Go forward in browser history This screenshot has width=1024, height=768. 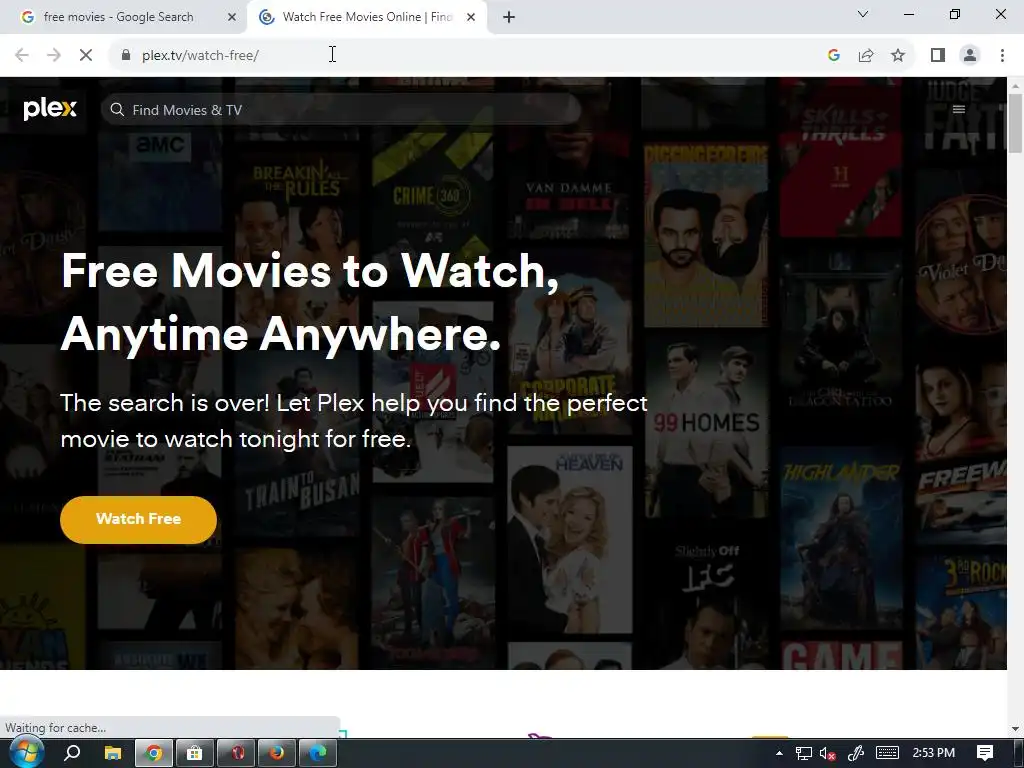(x=54, y=56)
